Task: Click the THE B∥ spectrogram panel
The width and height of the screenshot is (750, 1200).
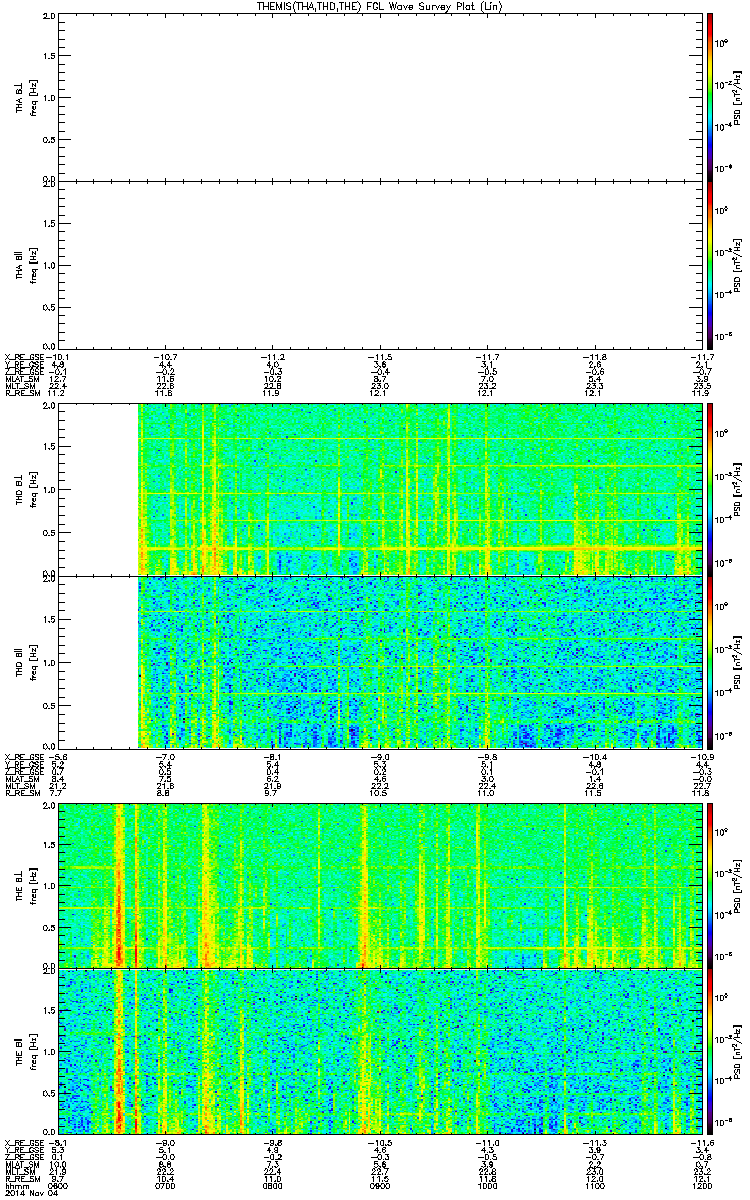Action: coord(379,1051)
